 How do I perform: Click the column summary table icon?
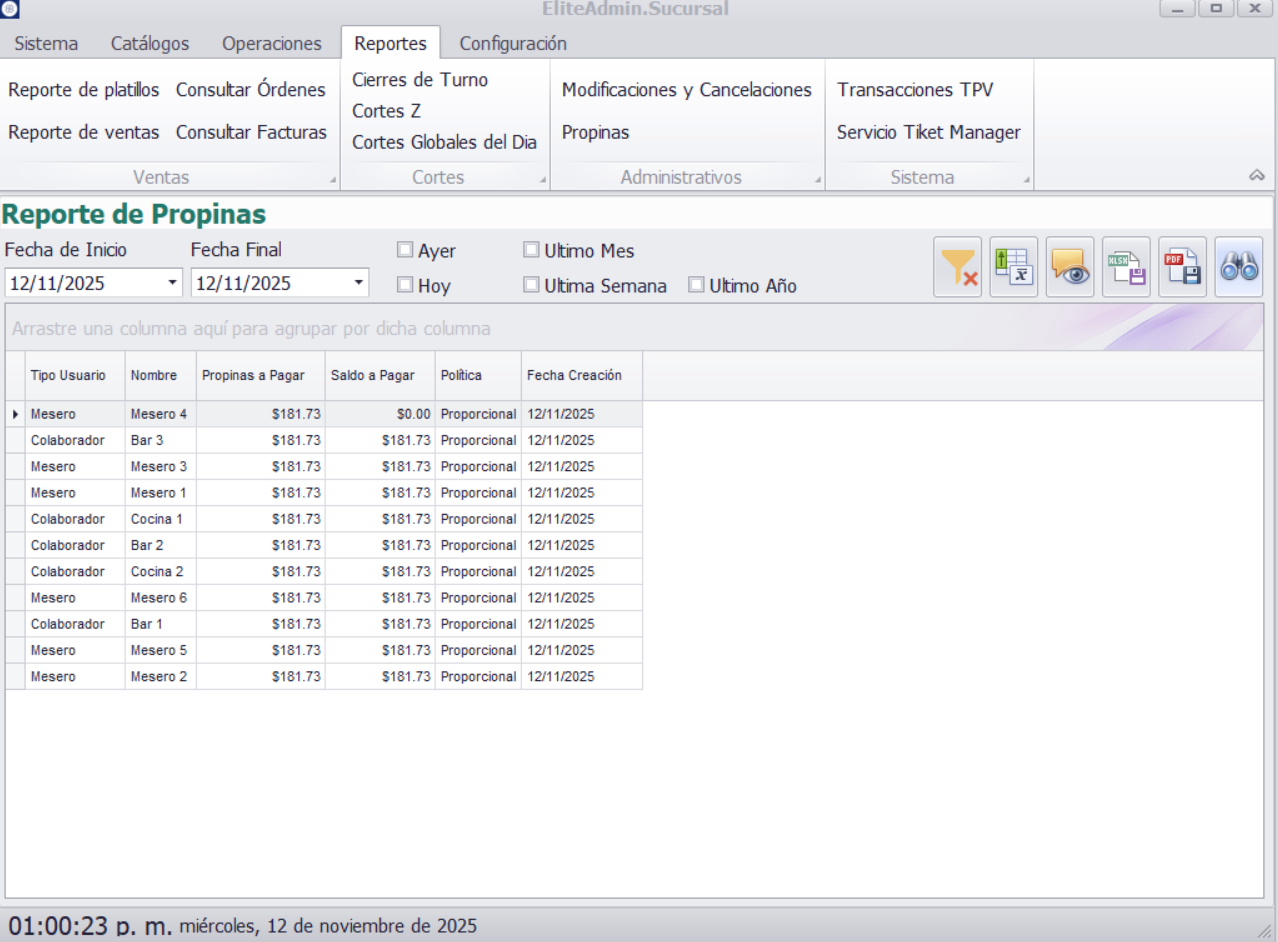click(x=1013, y=268)
